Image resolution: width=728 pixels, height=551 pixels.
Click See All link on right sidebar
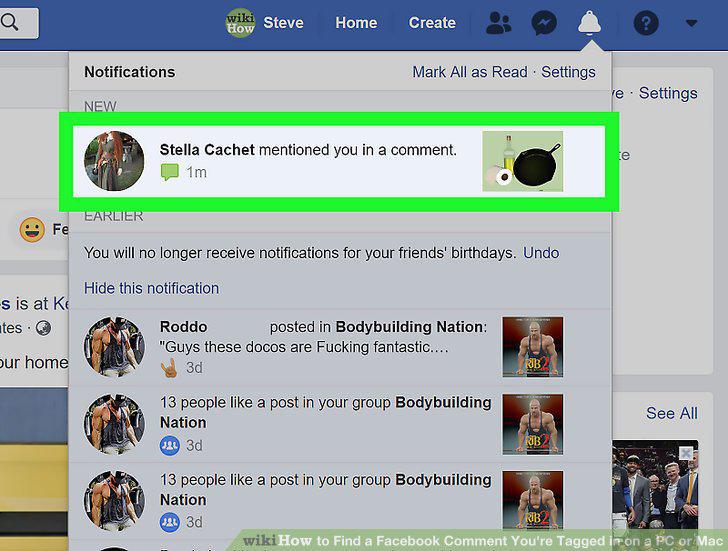click(x=671, y=413)
